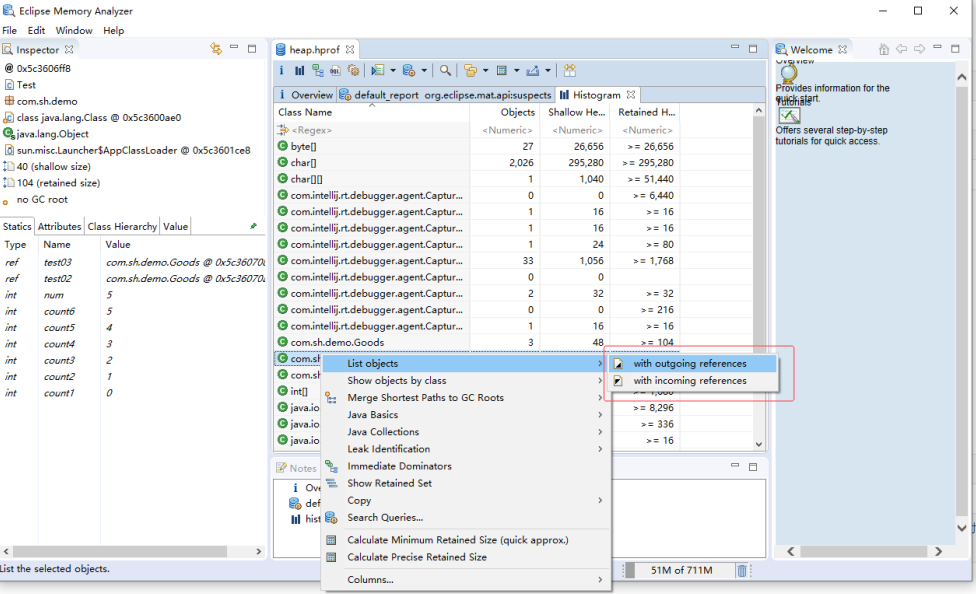The height and width of the screenshot is (594, 976).
Task: Close the Welcome view tab
Action: point(842,49)
